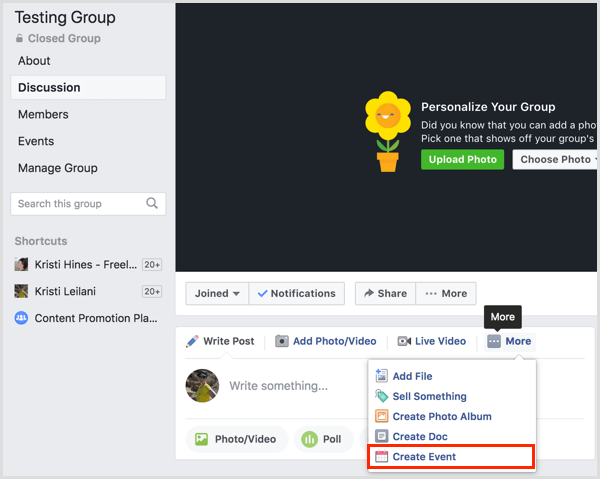Click the user profile picture thumbnail
The height and width of the screenshot is (479, 600).
(x=202, y=386)
